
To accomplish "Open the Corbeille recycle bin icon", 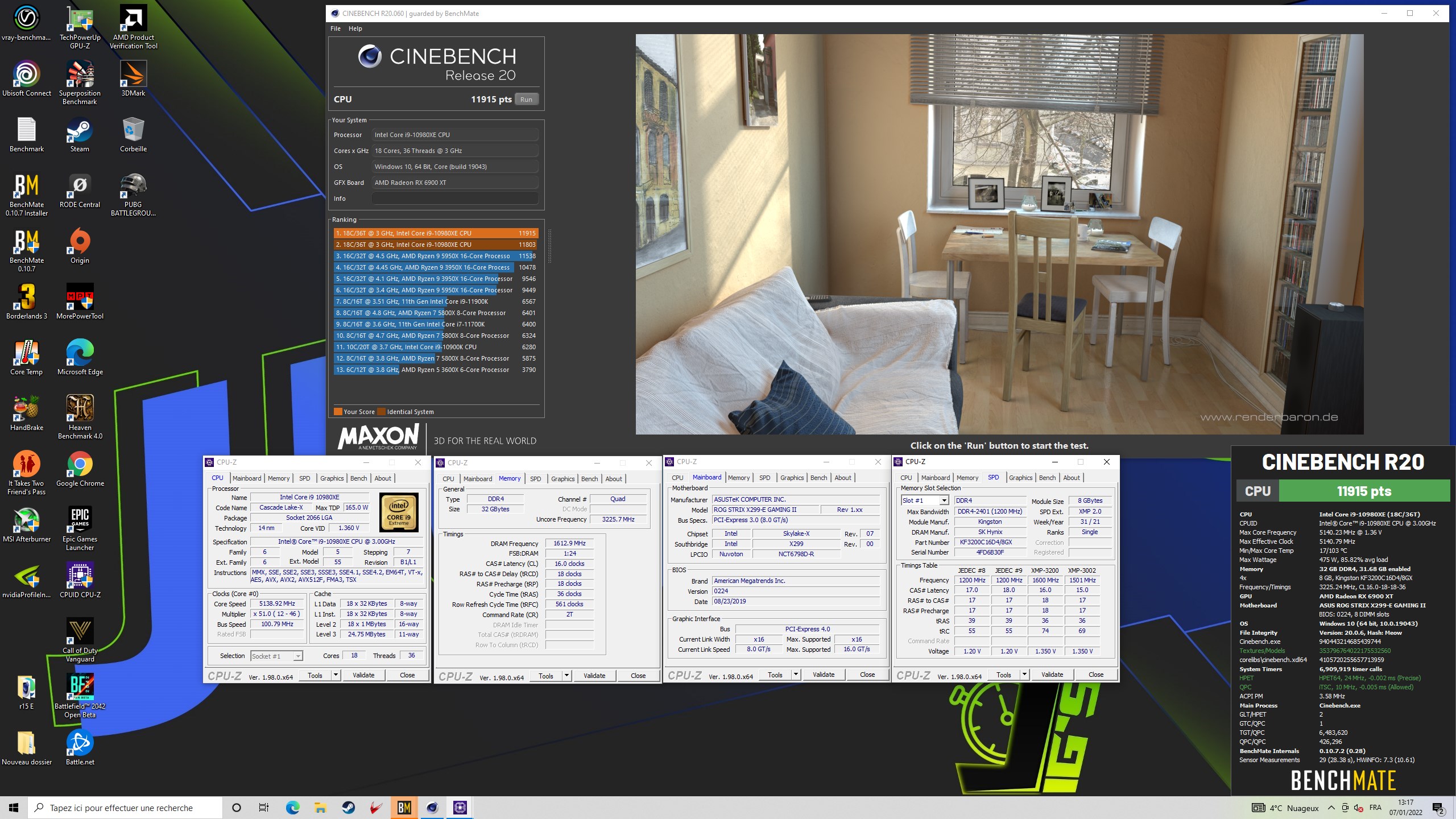I will (133, 134).
